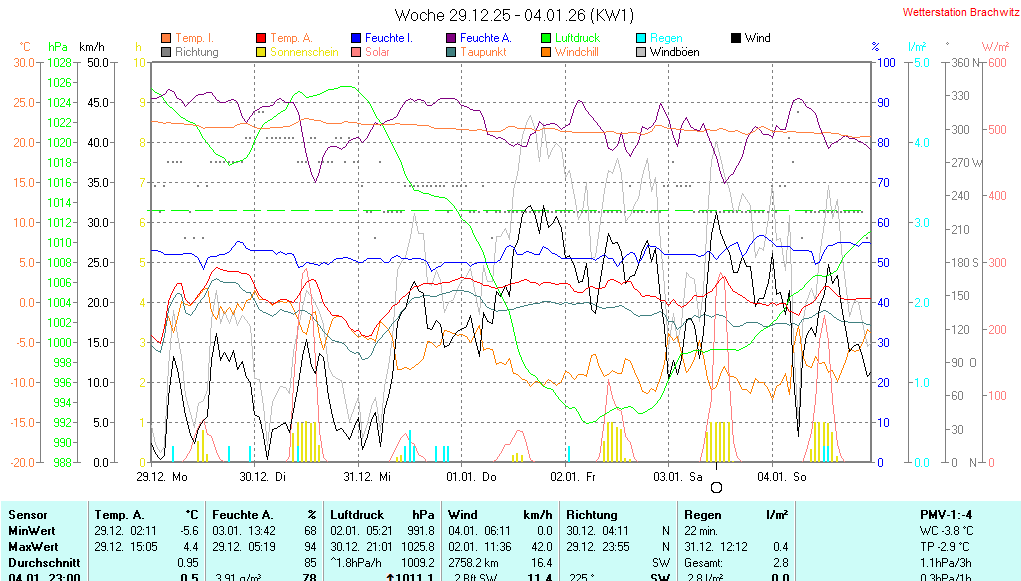Screen dimensions: 1021x581
Task: Click the Taupunkt legend label
Action: (x=482, y=52)
